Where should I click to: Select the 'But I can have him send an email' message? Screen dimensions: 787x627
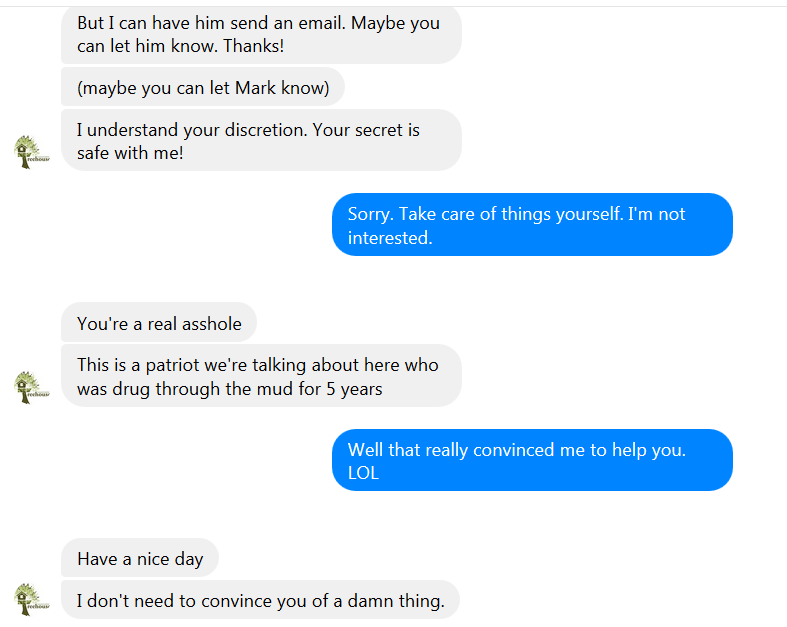[x=260, y=35]
